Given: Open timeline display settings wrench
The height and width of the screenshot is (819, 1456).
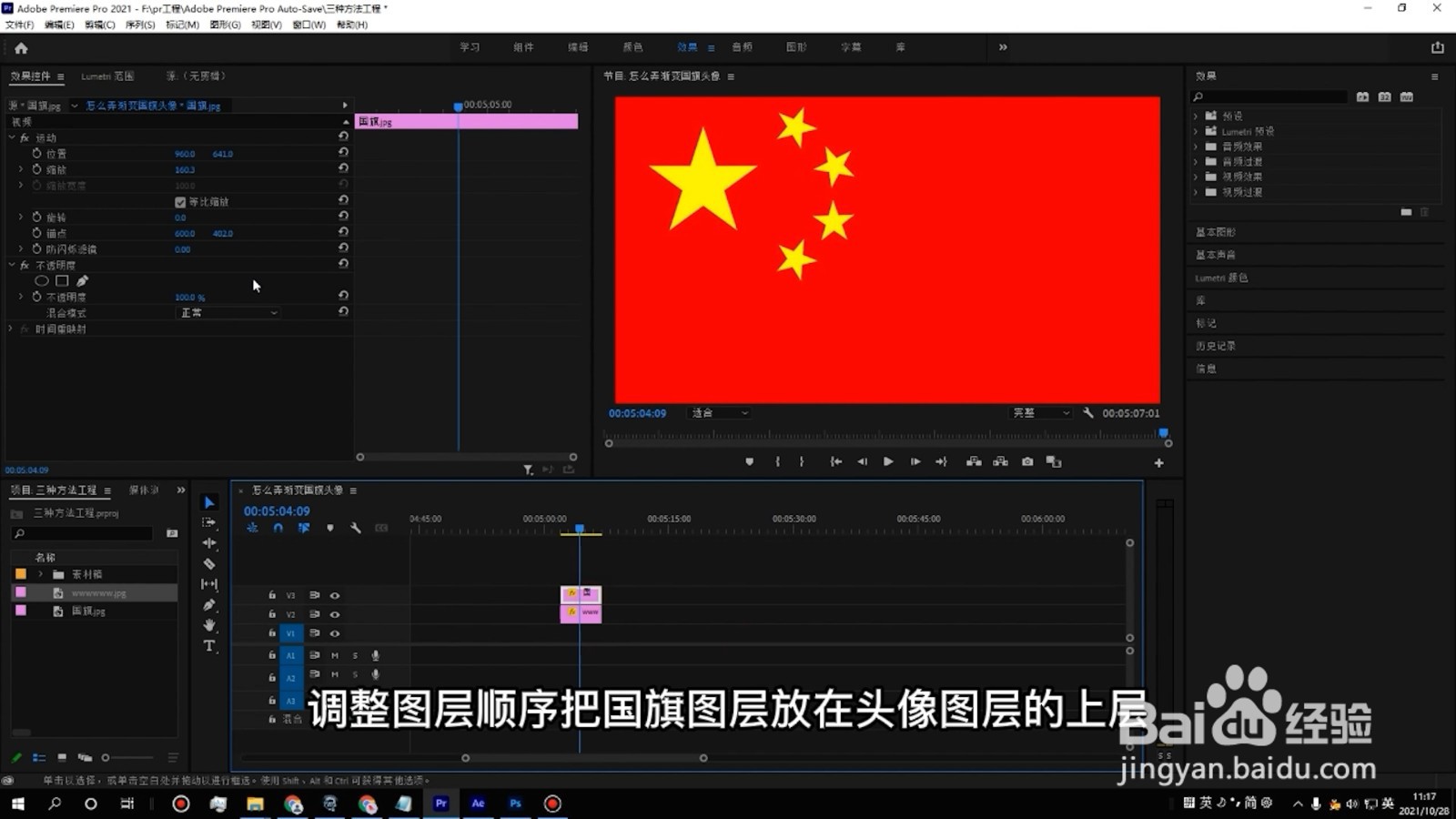Looking at the screenshot, I should click(x=356, y=528).
